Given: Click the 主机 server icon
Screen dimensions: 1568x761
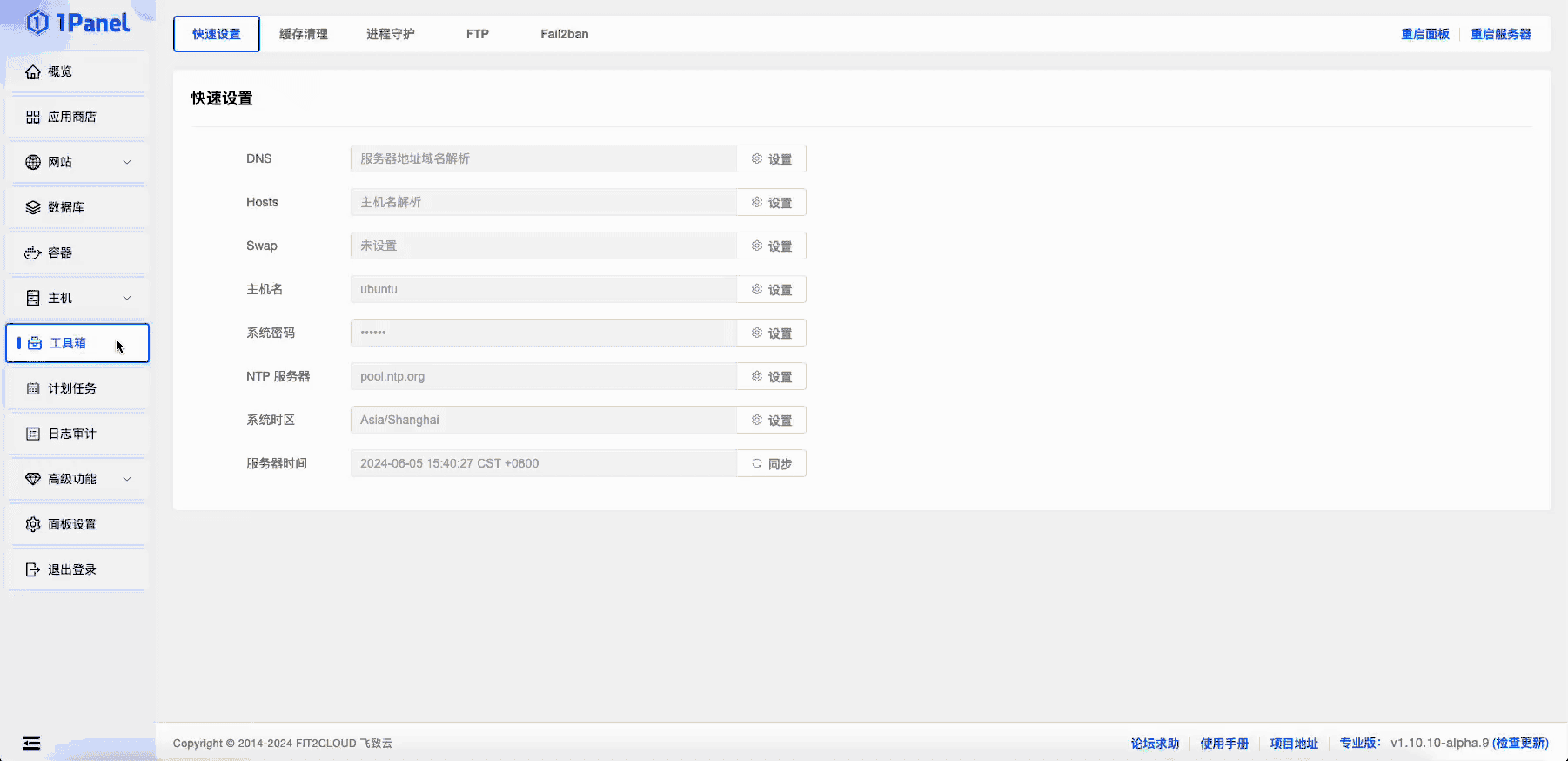Looking at the screenshot, I should pos(33,298).
